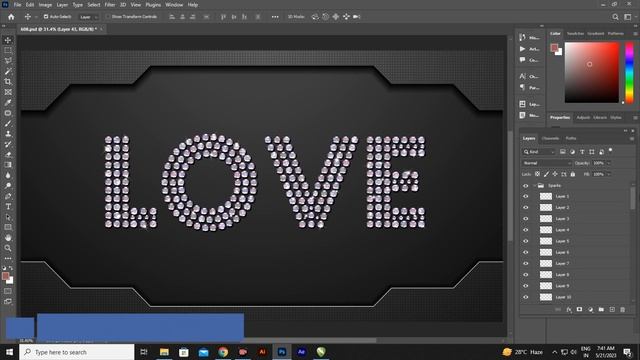Open the Image menu
The height and width of the screenshot is (360, 640).
pyautogui.click(x=45, y=5)
